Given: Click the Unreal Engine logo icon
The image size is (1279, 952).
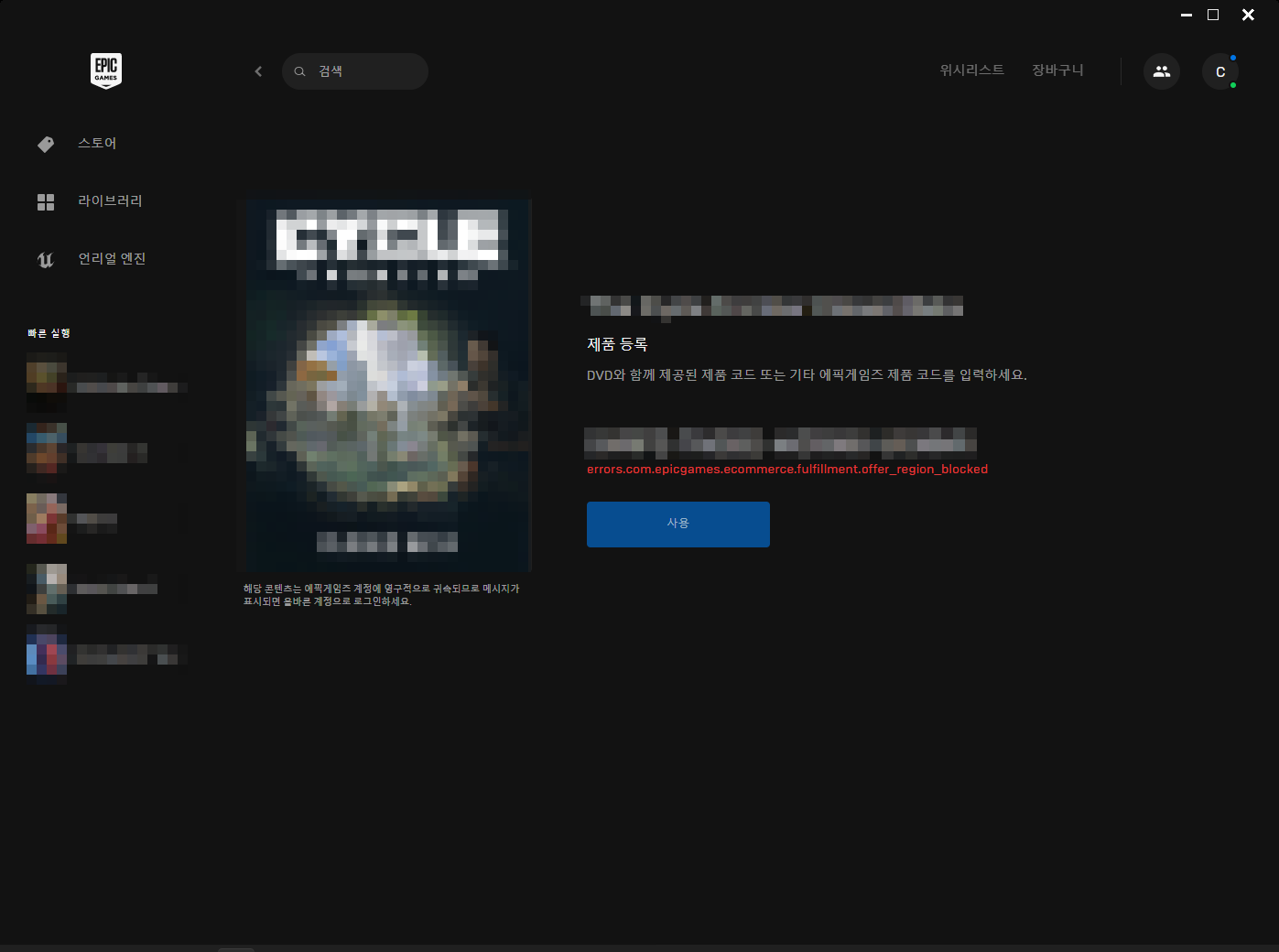Looking at the screenshot, I should point(46,260).
